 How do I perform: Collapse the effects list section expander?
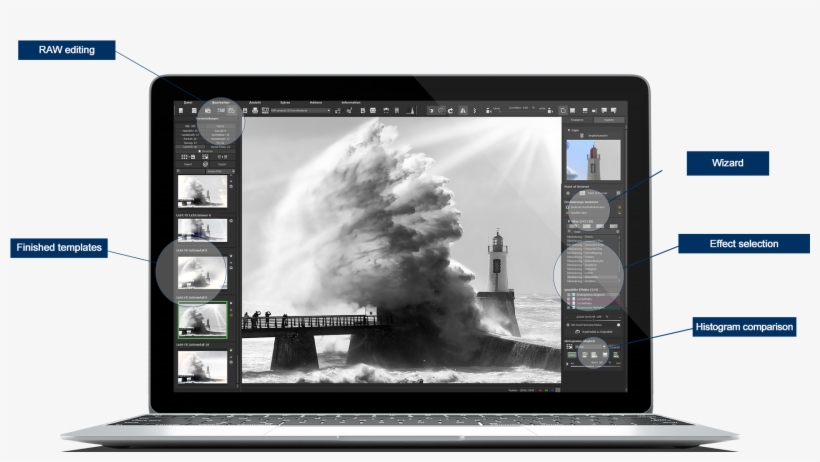568,221
